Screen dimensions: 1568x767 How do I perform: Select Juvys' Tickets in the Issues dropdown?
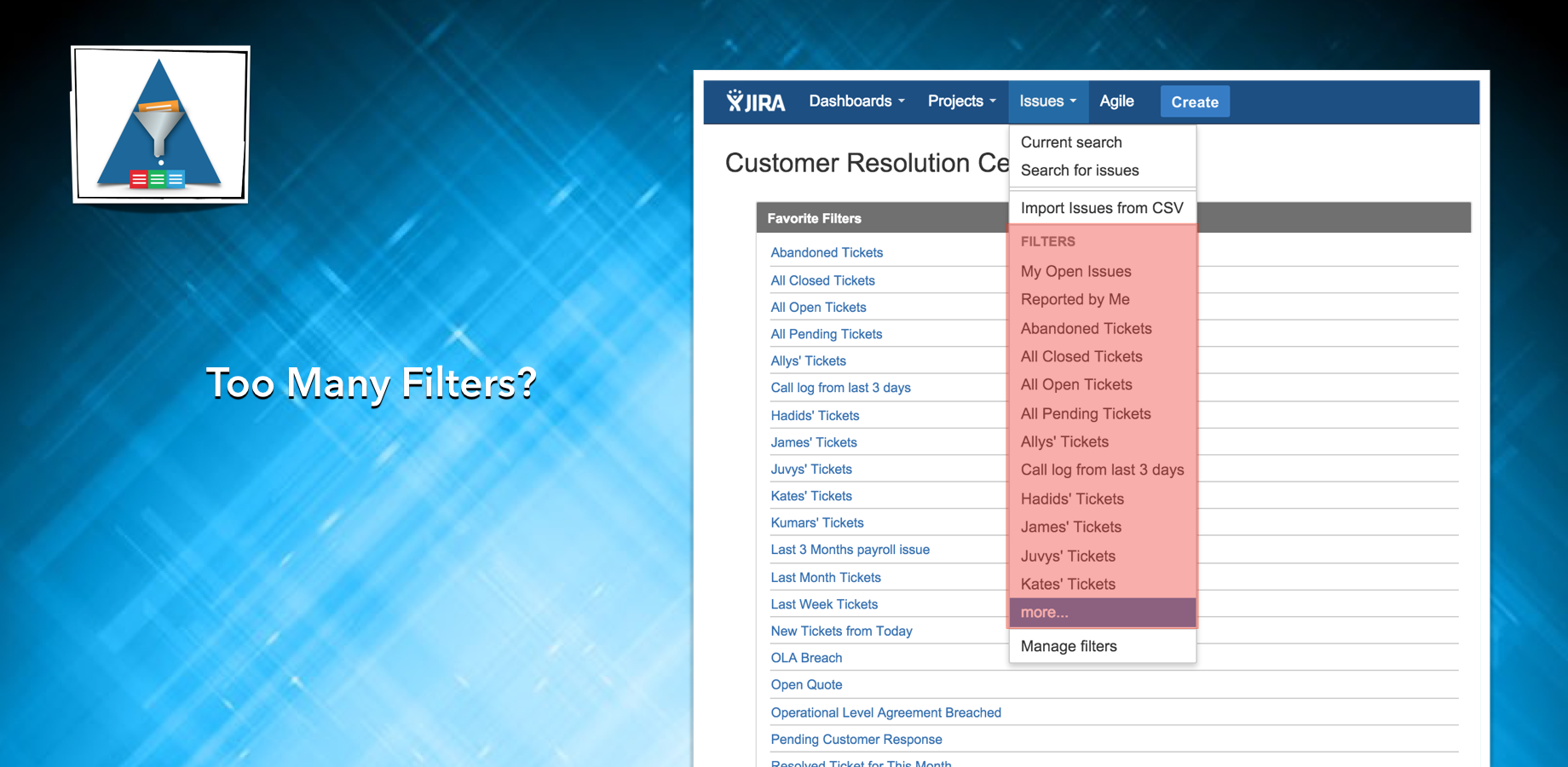click(x=1103, y=556)
